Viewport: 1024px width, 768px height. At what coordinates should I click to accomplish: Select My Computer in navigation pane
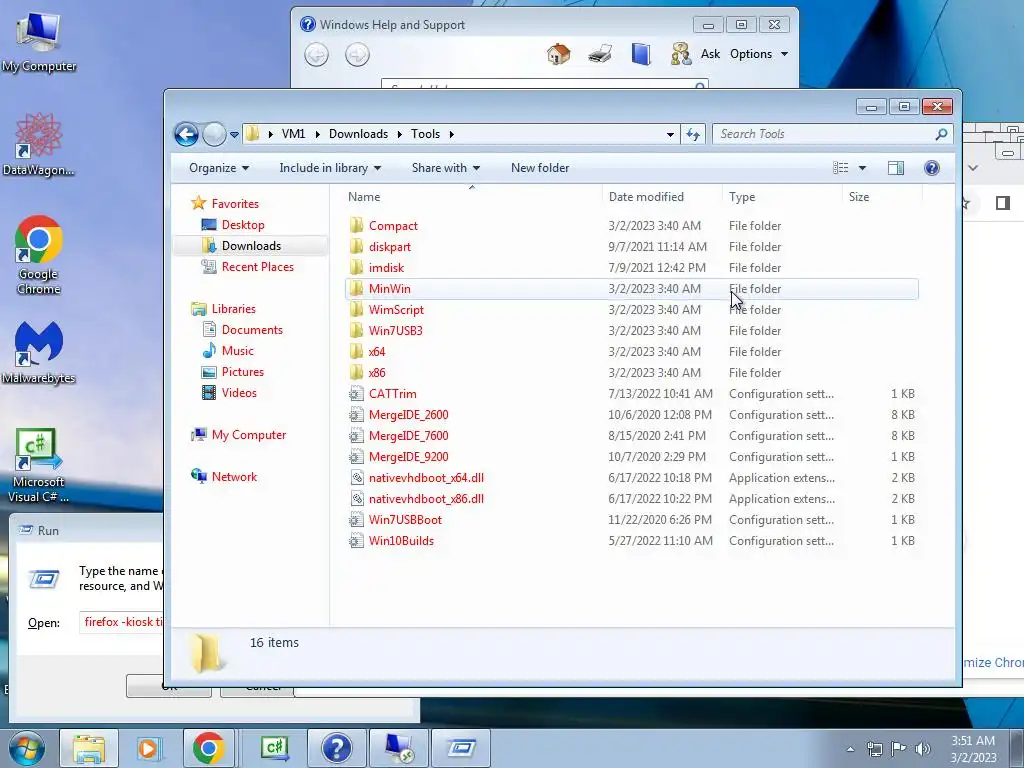tap(249, 435)
